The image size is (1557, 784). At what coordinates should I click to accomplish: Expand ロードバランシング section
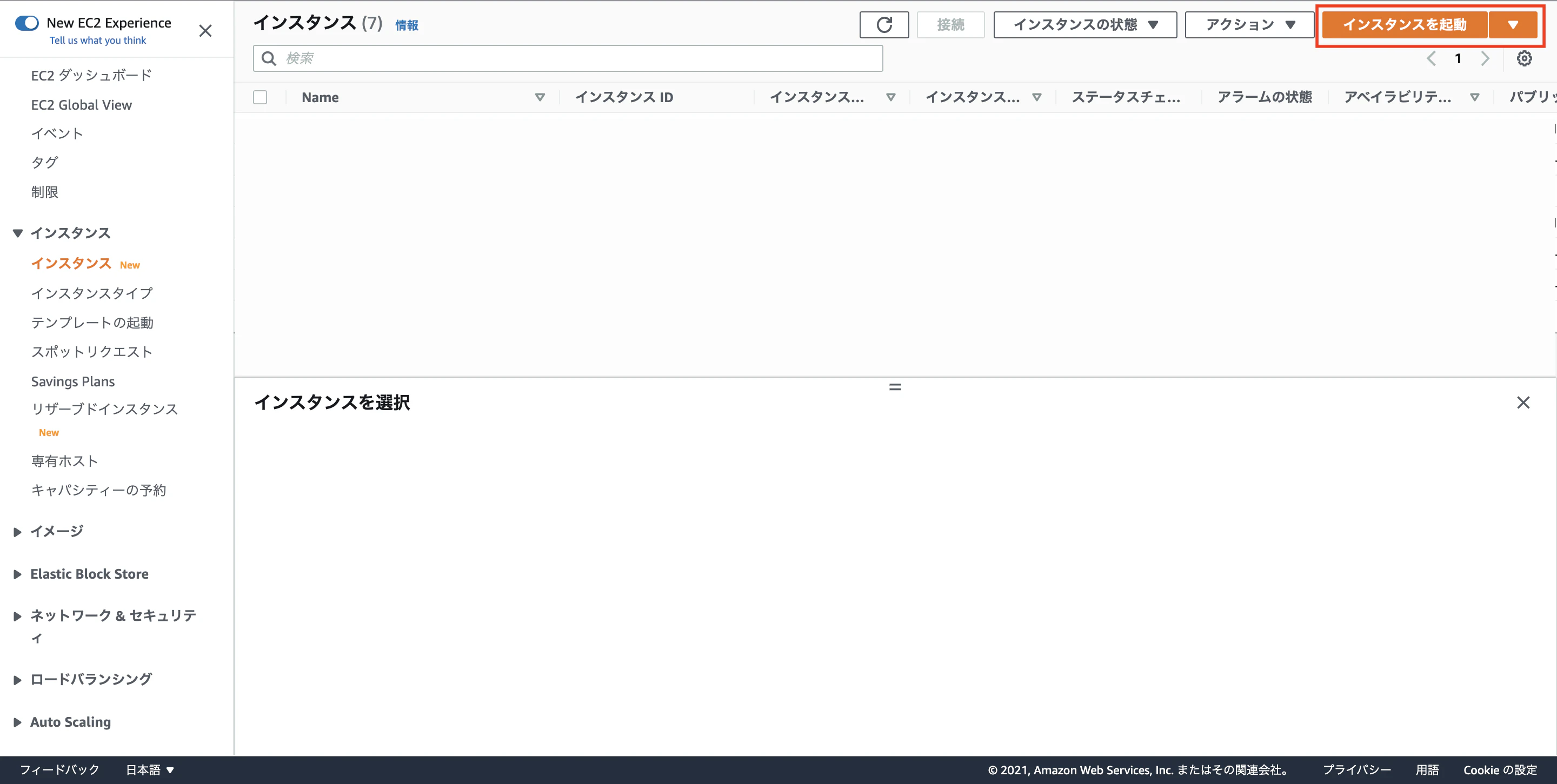point(17,680)
